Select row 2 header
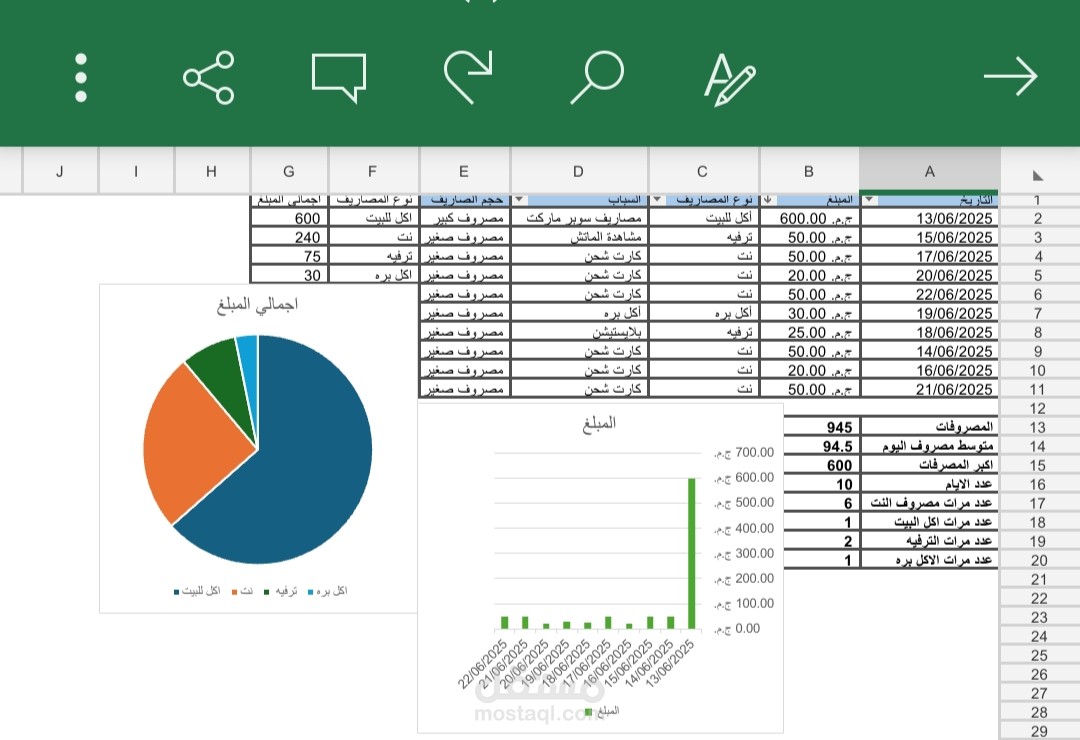1080x740 pixels. 1038,218
